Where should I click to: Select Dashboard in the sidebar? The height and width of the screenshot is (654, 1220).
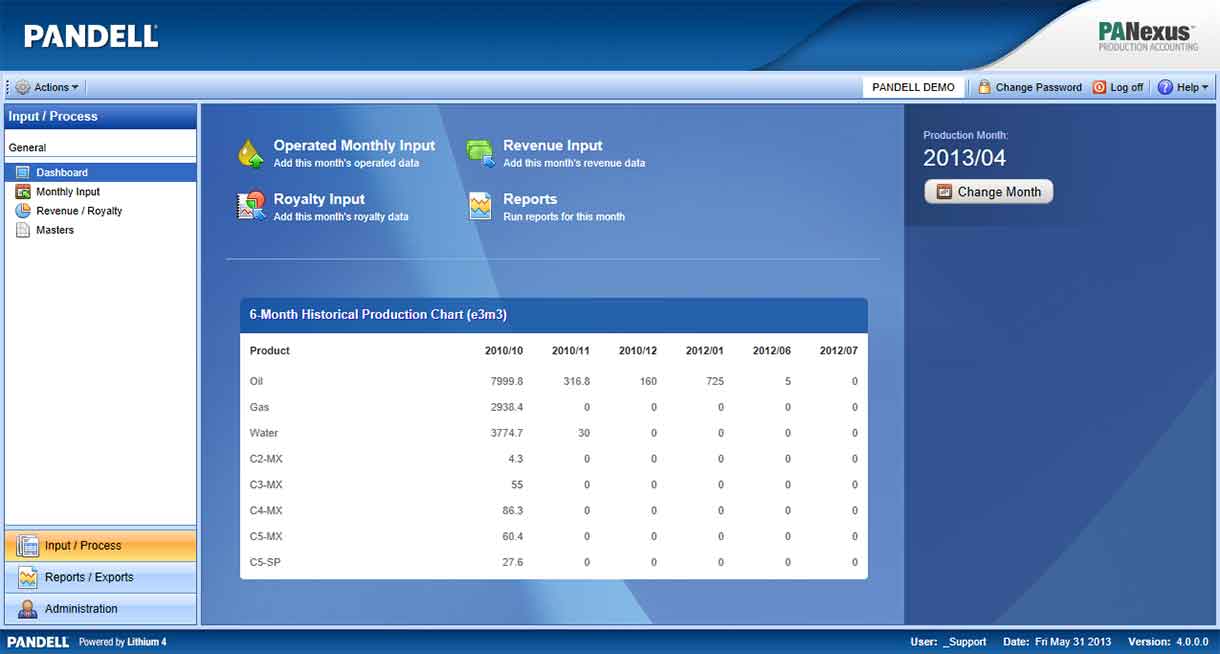pos(100,172)
